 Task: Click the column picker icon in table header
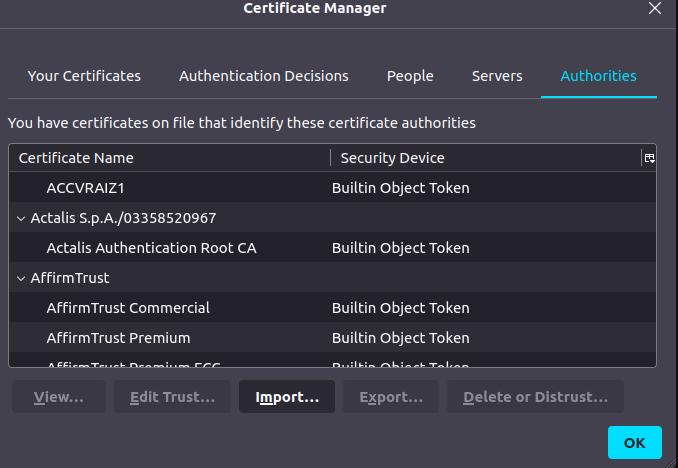(649, 158)
